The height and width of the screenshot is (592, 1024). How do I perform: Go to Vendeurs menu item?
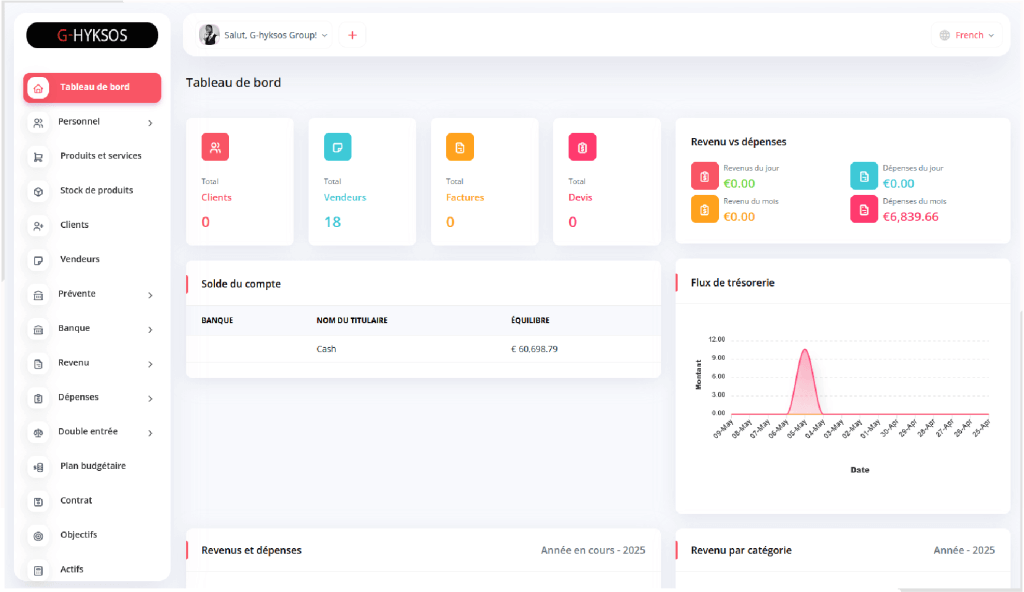tap(92, 259)
